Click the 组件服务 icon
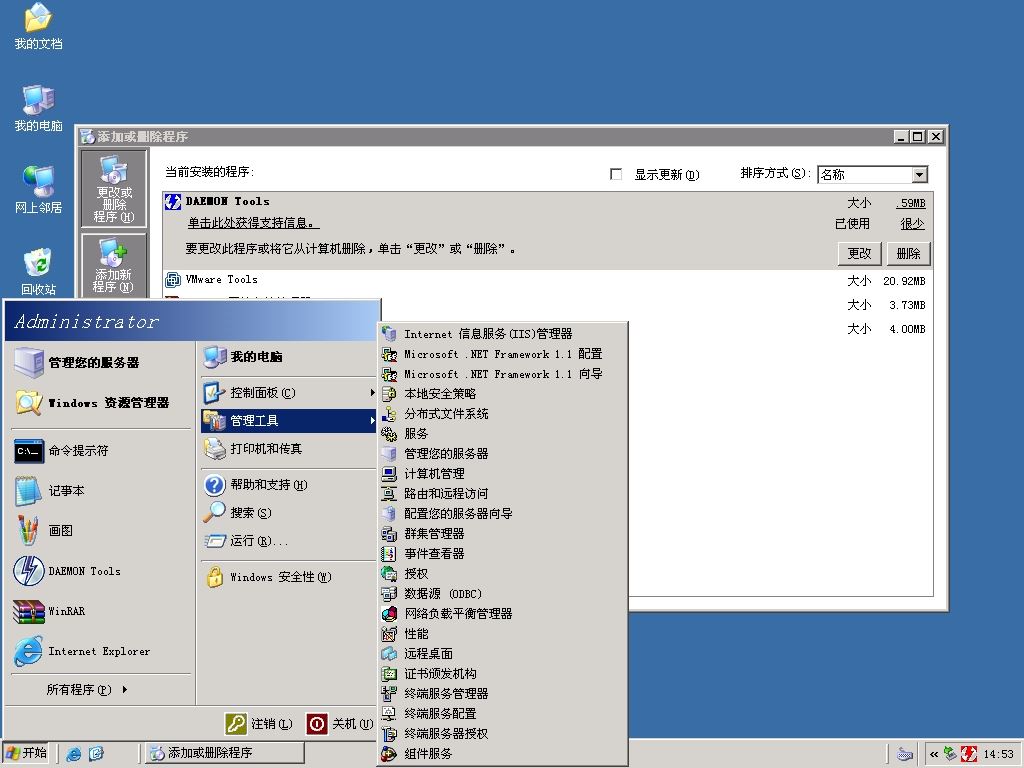 pos(389,754)
